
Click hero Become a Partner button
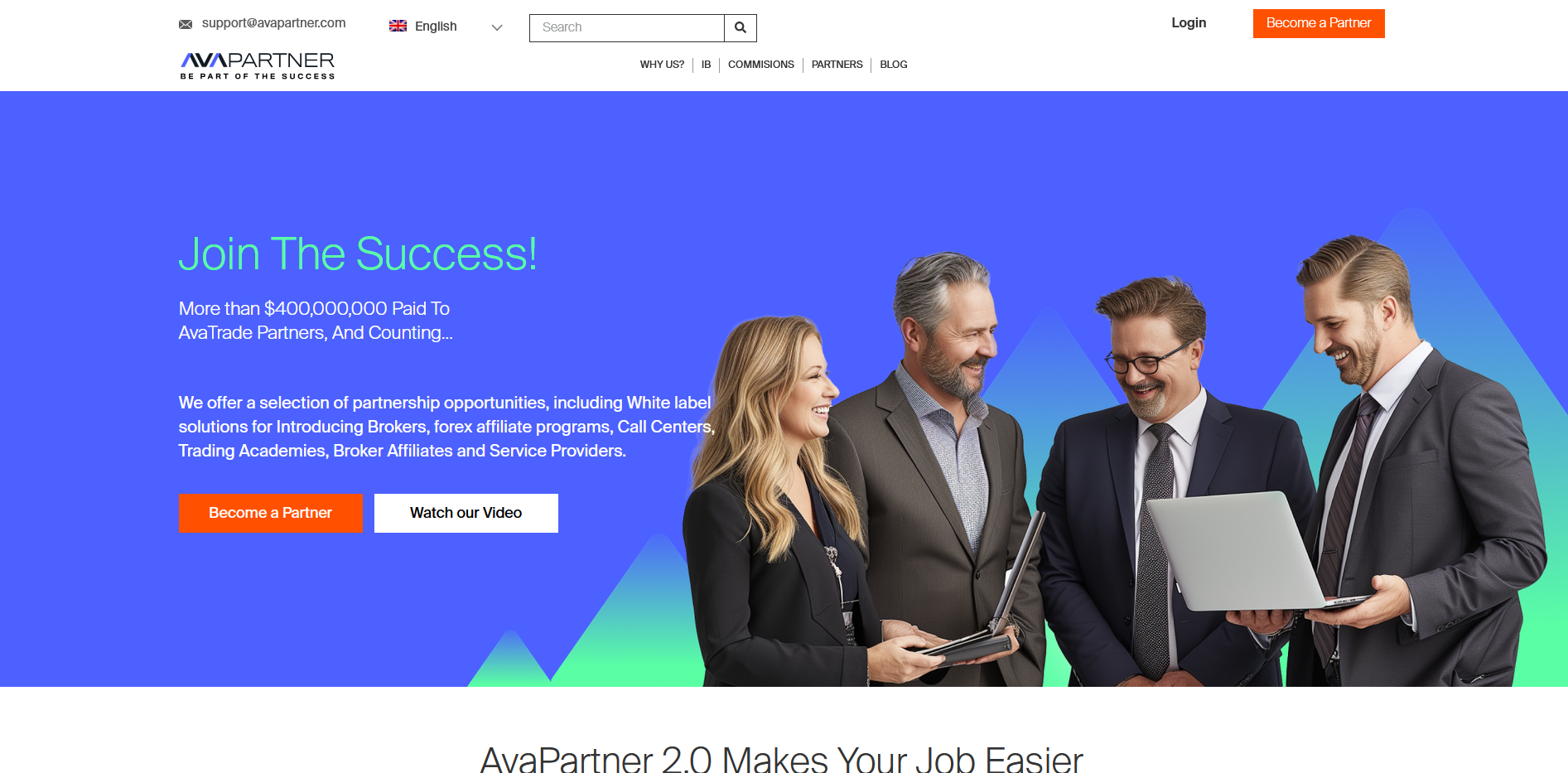(x=270, y=513)
